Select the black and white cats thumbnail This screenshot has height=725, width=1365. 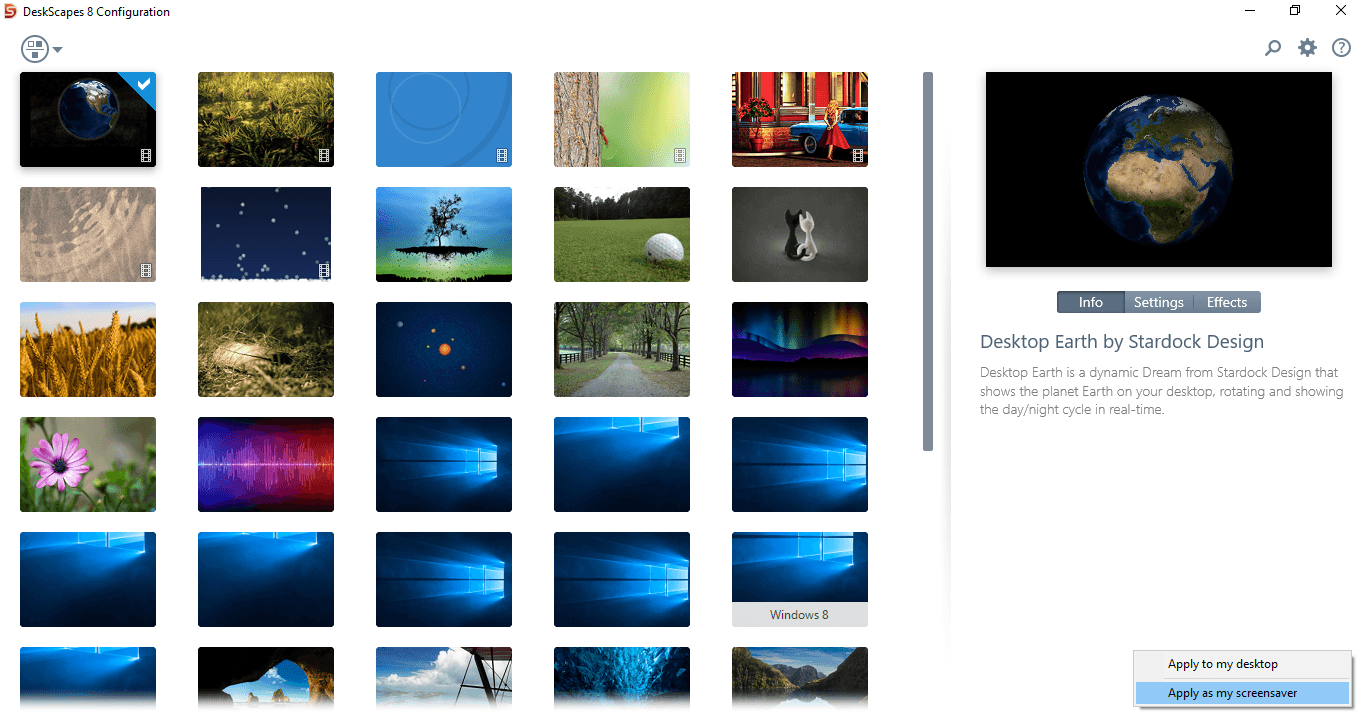[x=800, y=234]
